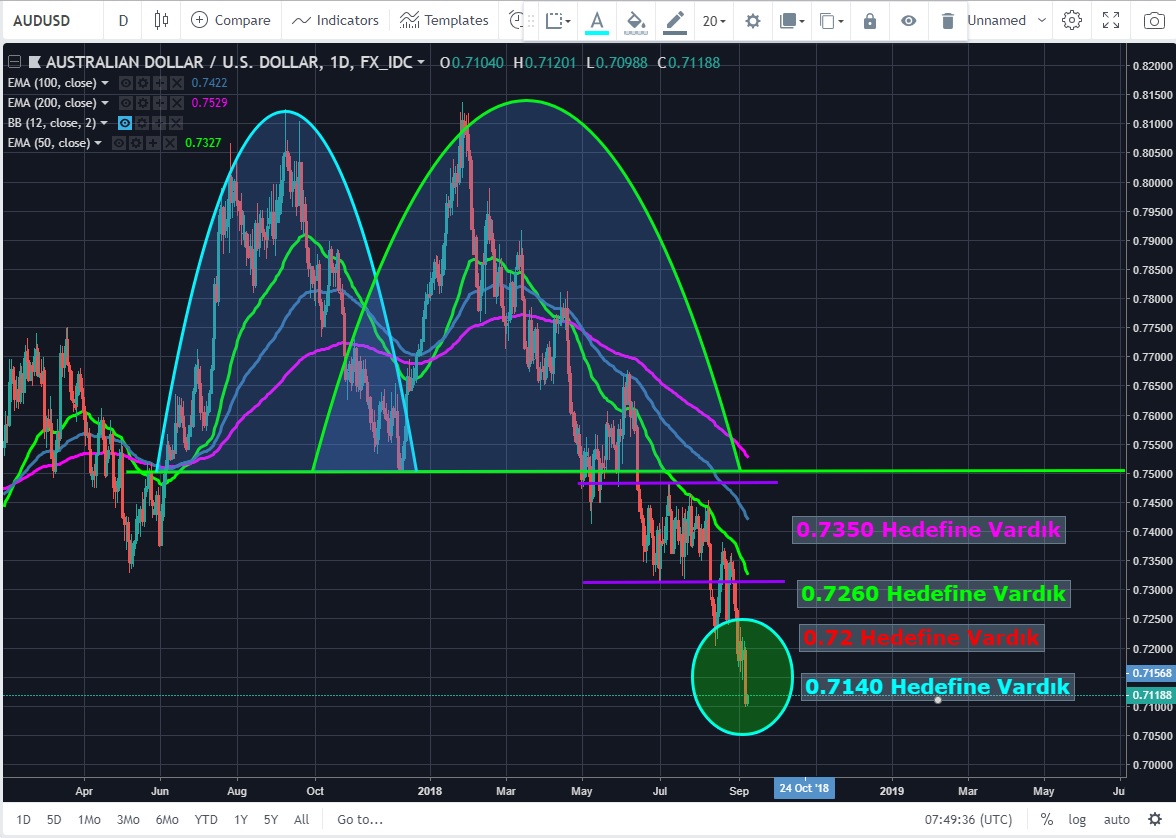
Task: Open chart properties gear icon
Action: pos(1072,20)
